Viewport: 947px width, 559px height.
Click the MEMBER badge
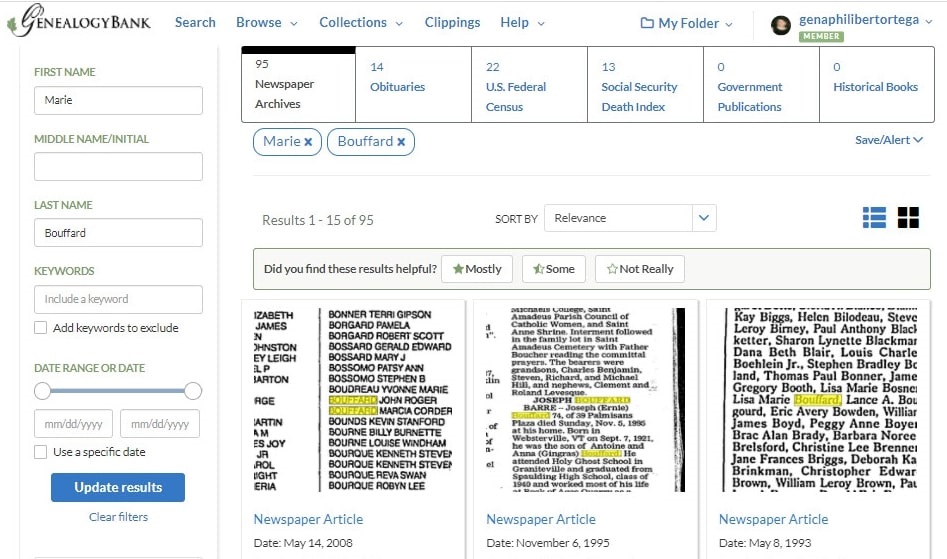pyautogui.click(x=821, y=36)
